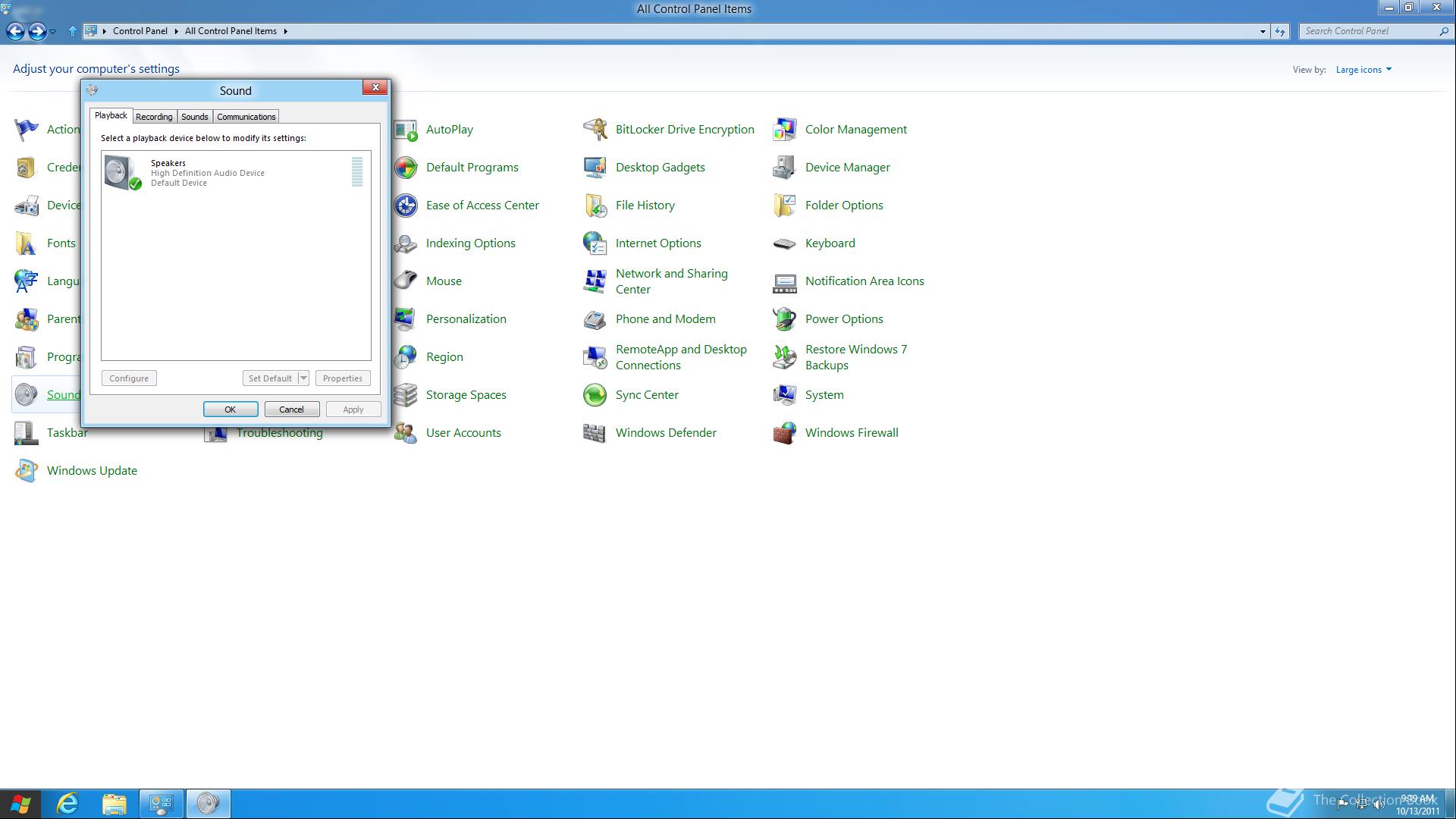Viewport: 1456px width, 819px height.
Task: Switch to the Recording tab
Action: (154, 117)
